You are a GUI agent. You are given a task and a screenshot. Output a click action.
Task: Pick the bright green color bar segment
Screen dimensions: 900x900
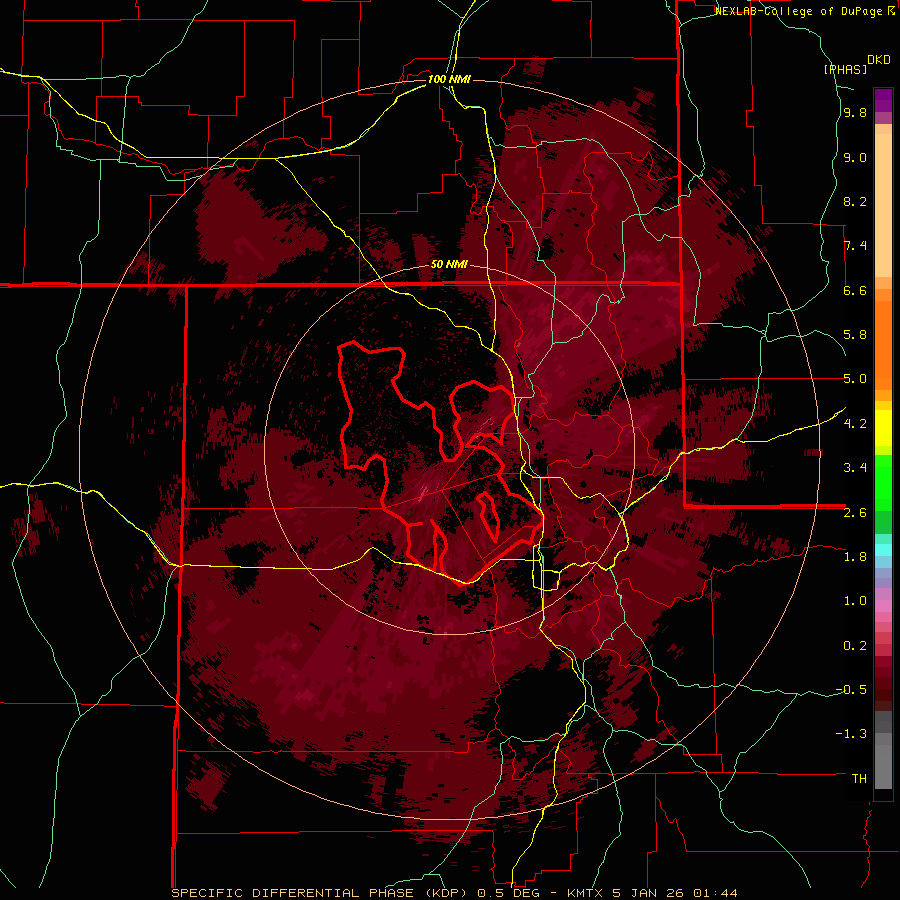coord(883,482)
